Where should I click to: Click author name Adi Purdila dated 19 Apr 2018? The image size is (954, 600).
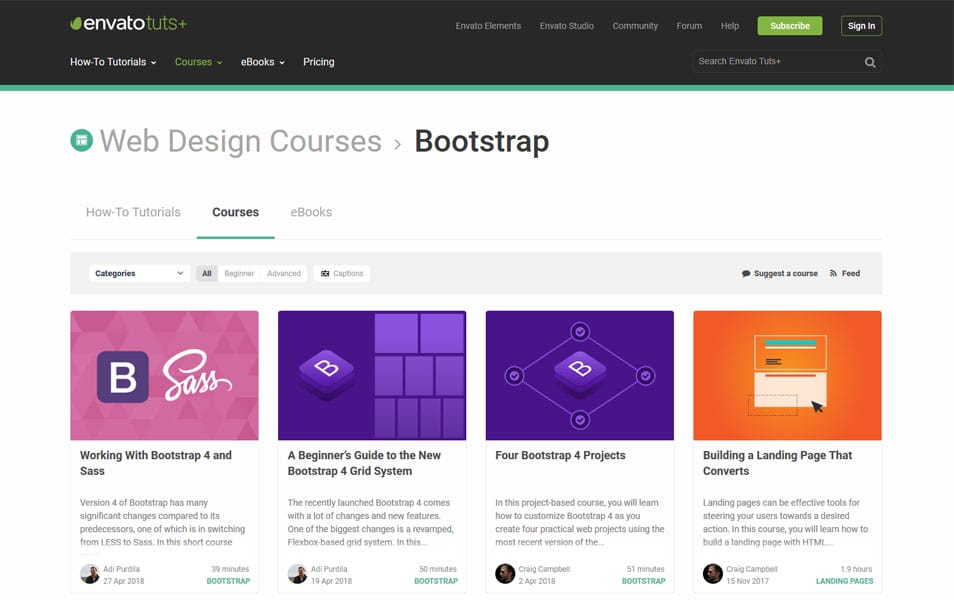point(329,569)
